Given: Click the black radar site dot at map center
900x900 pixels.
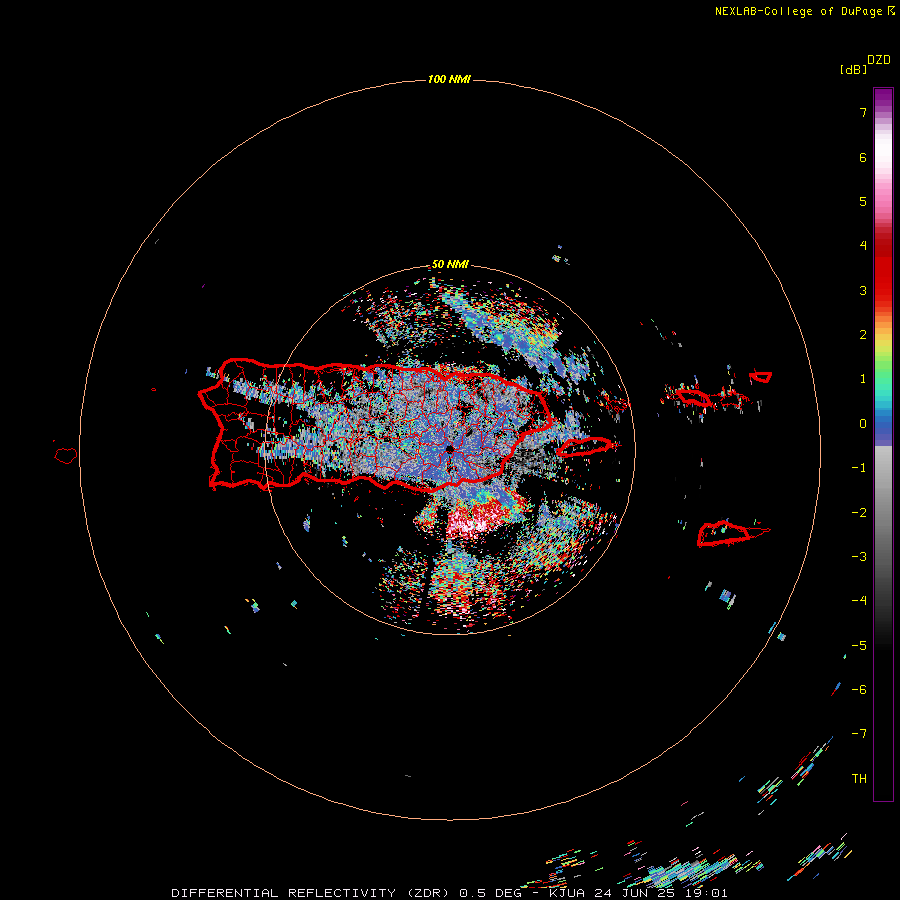Looking at the screenshot, I should tap(449, 449).
